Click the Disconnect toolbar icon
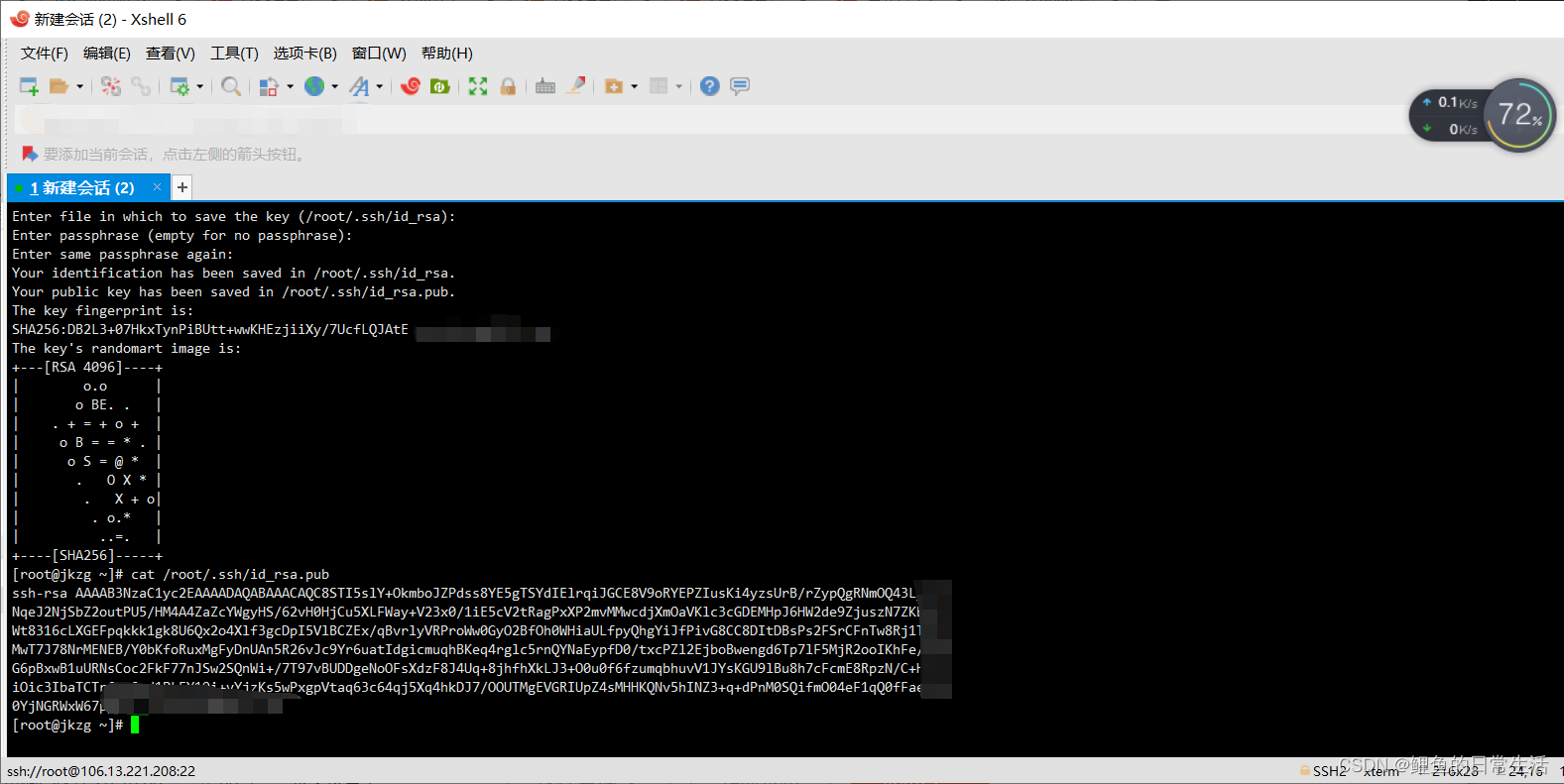Image resolution: width=1564 pixels, height=784 pixels. tap(111, 86)
